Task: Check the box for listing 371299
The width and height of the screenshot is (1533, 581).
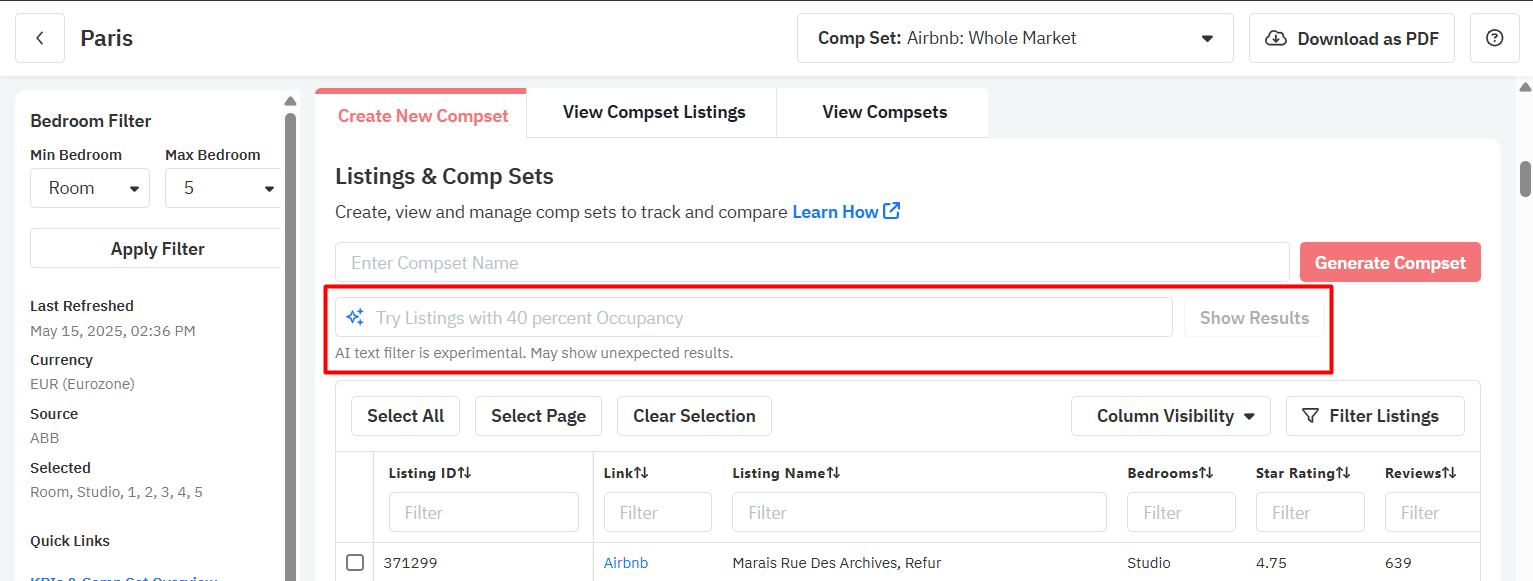Action: (x=355, y=563)
